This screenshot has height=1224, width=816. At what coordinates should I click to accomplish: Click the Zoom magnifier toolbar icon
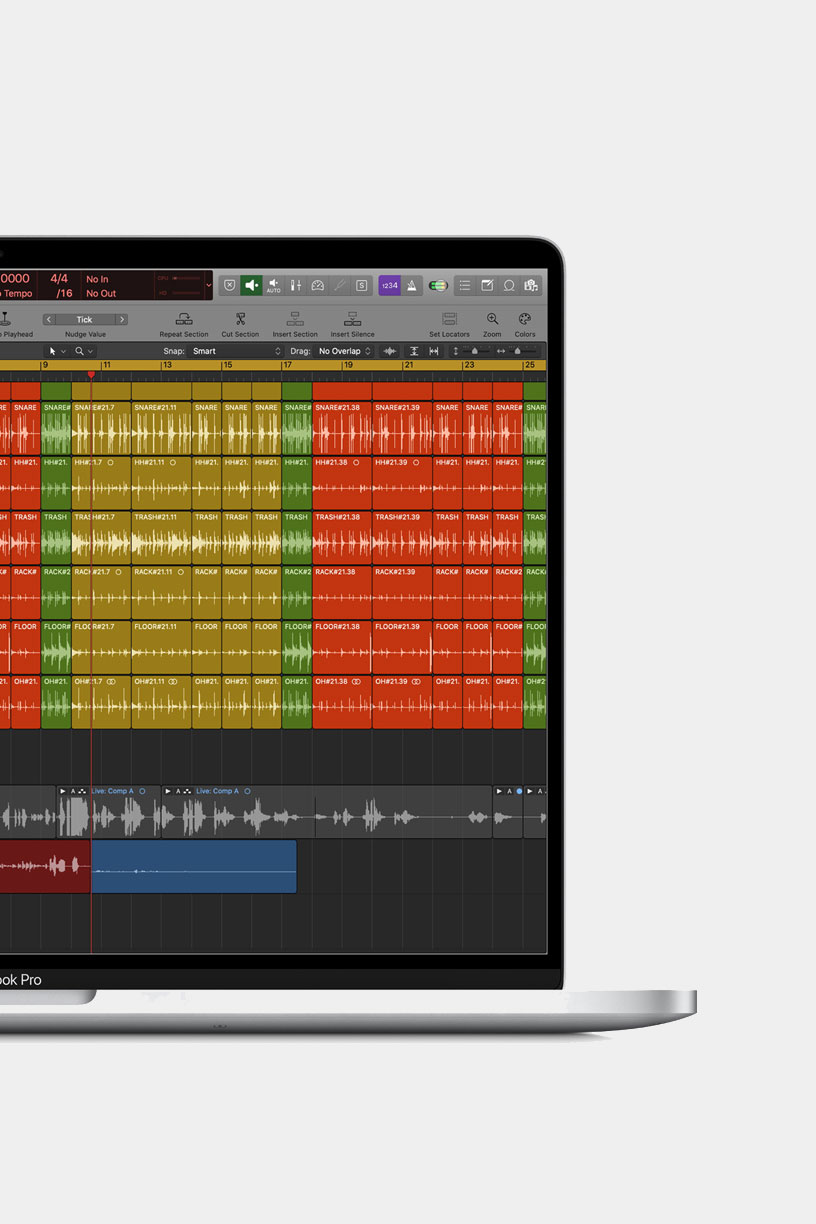coord(492,319)
